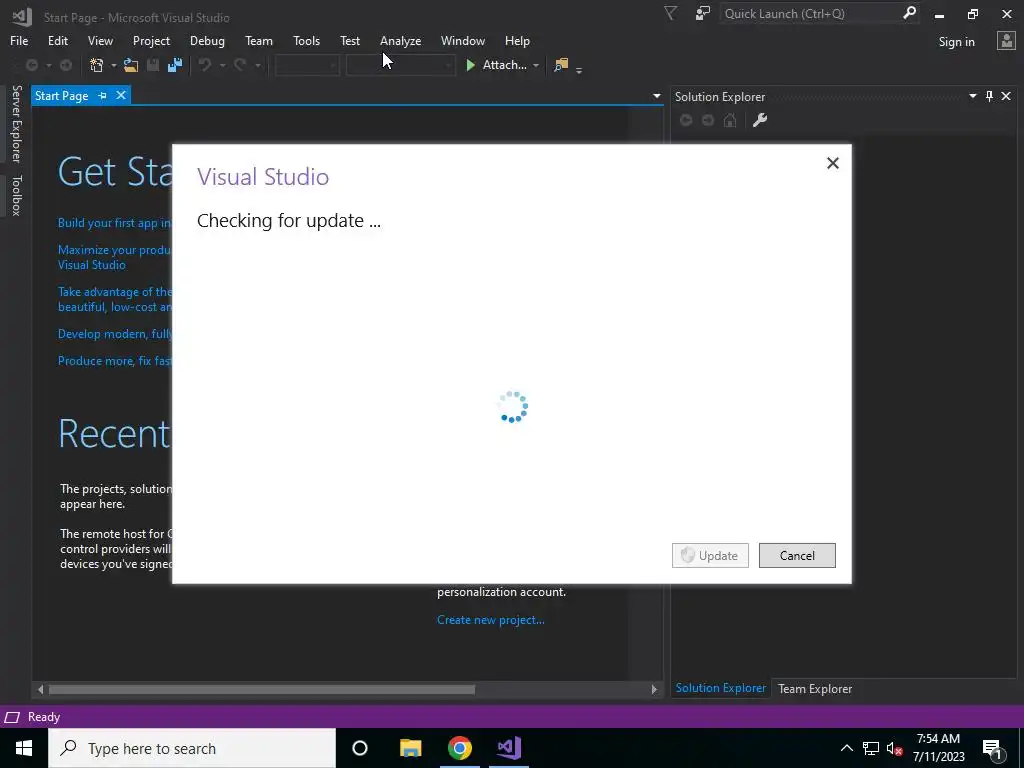Viewport: 1024px width, 768px height.
Task: Click the Solution Explorer Back icon
Action: click(x=686, y=120)
